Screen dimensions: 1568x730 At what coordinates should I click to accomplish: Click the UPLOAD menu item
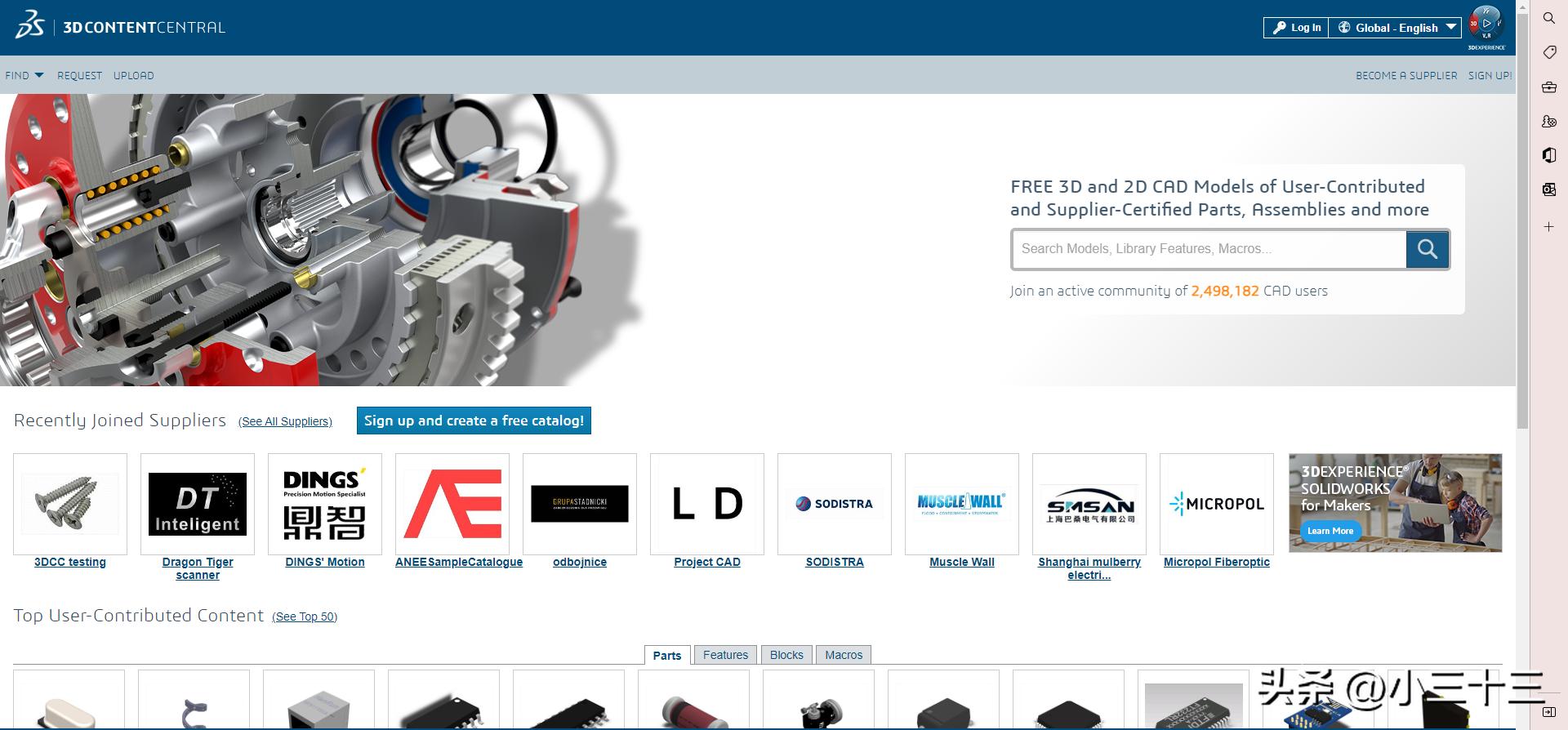133,75
